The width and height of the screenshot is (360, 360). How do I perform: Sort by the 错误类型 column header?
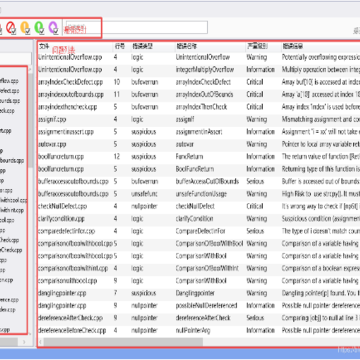[x=142, y=46]
